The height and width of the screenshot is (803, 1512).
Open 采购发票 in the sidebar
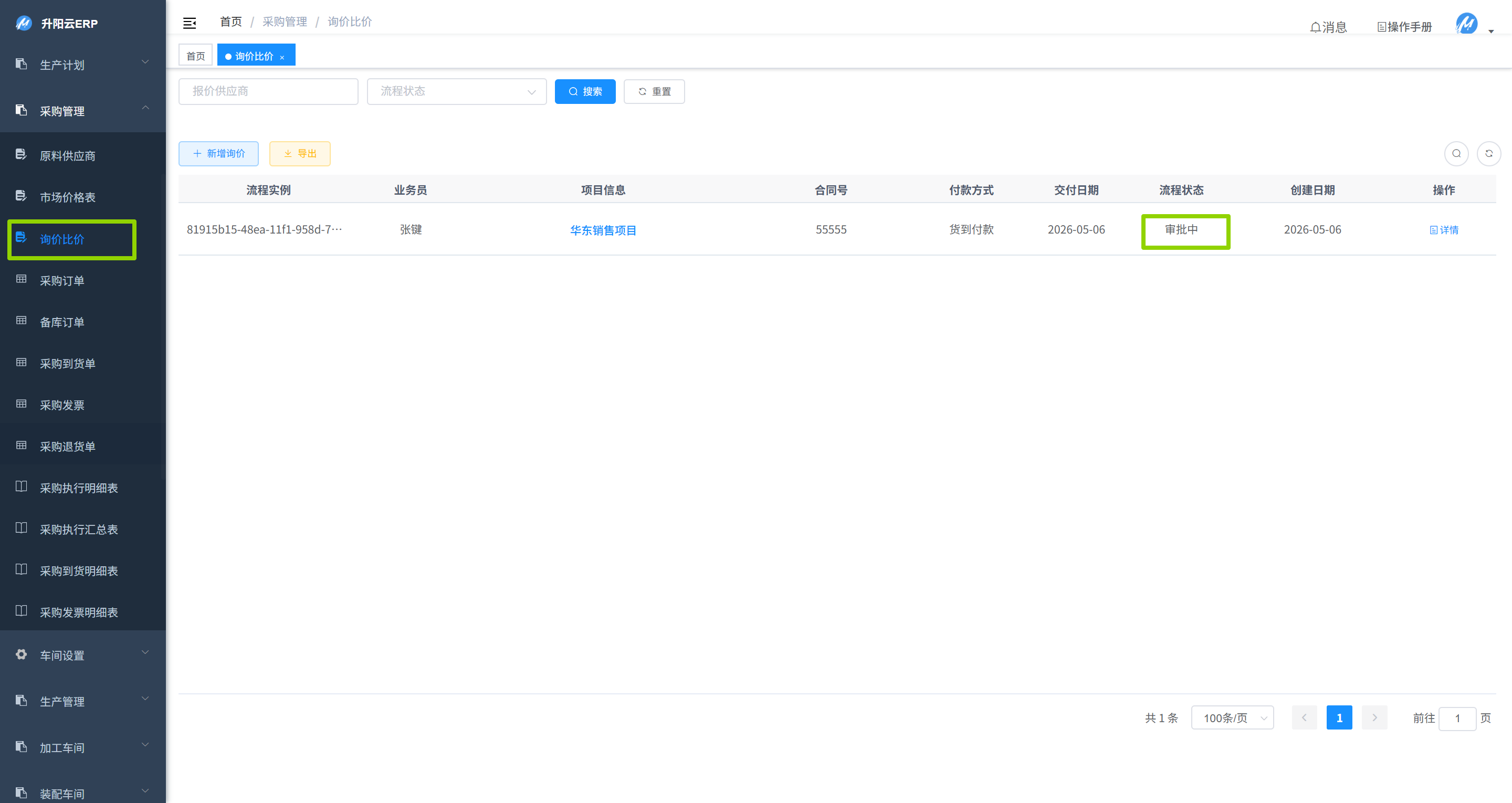(83, 405)
